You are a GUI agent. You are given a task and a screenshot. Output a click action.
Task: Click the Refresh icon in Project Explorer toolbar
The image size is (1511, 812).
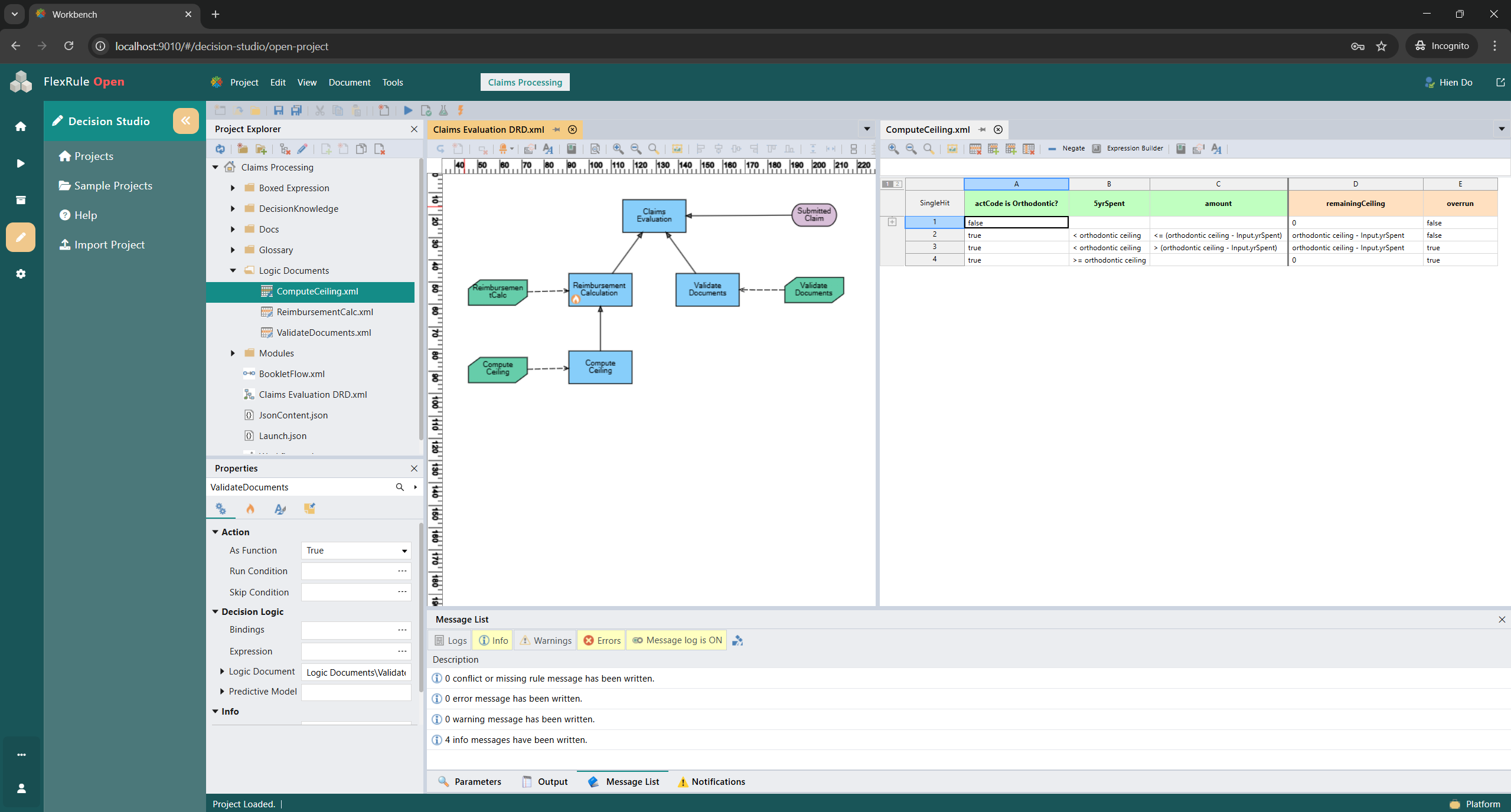click(220, 149)
